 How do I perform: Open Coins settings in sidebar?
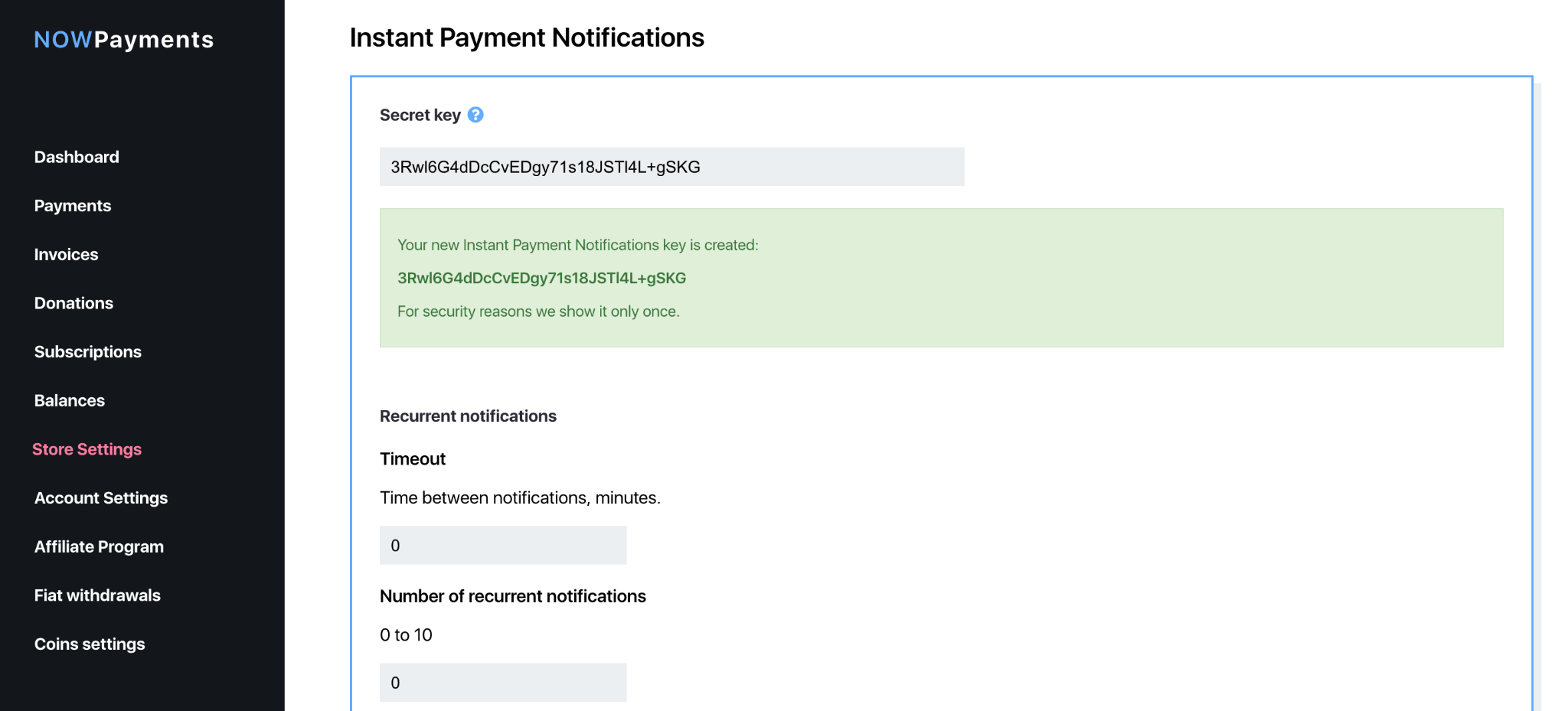tap(90, 644)
